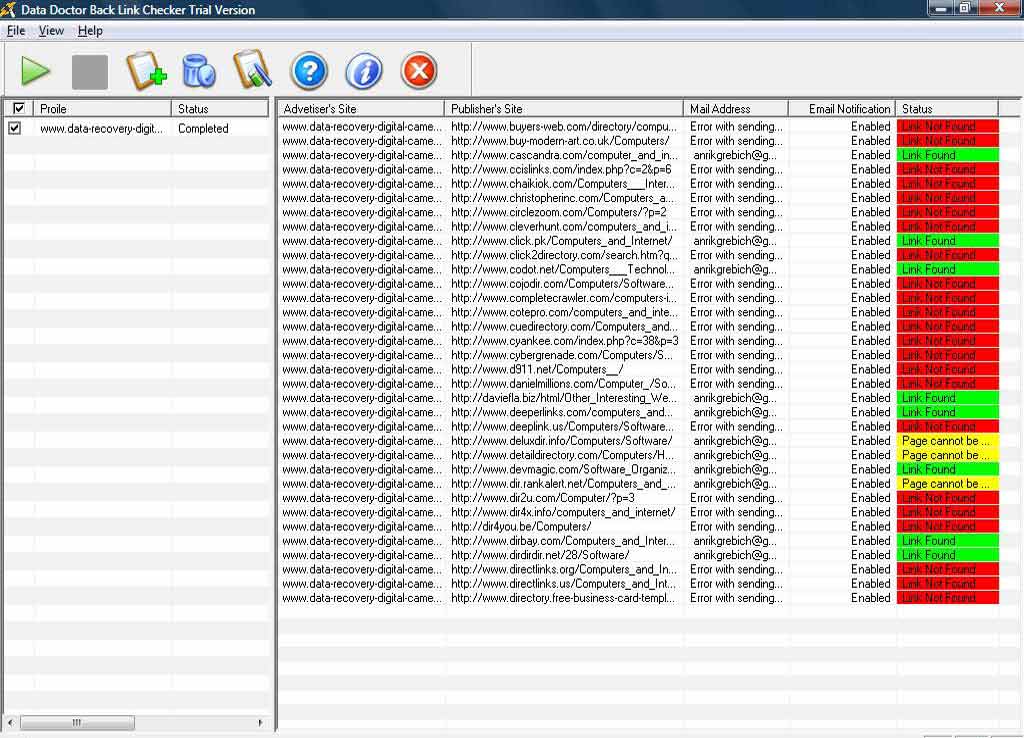Select the www.data-recovery-digit... profile row
The image size is (1024, 738).
[x=136, y=128]
